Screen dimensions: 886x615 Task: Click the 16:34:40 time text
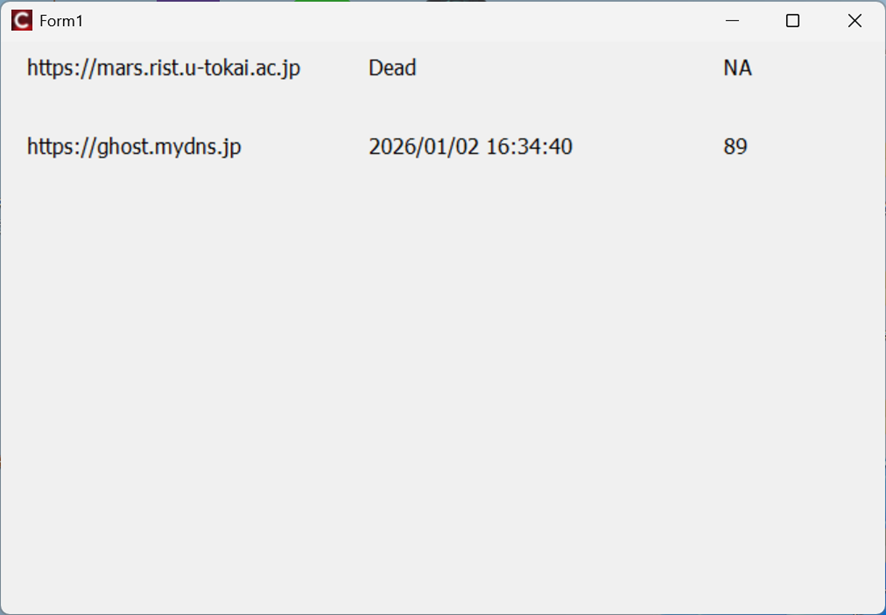click(x=529, y=147)
